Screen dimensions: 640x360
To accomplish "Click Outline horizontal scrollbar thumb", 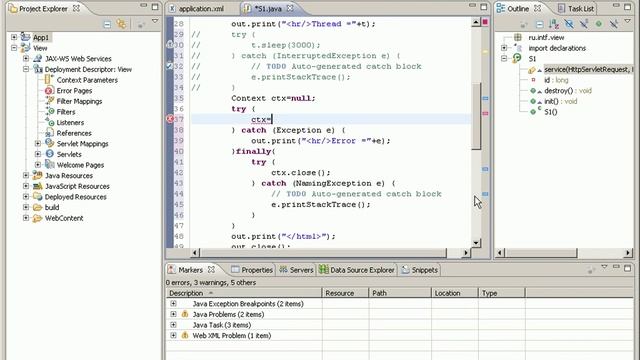I will coord(541,253).
